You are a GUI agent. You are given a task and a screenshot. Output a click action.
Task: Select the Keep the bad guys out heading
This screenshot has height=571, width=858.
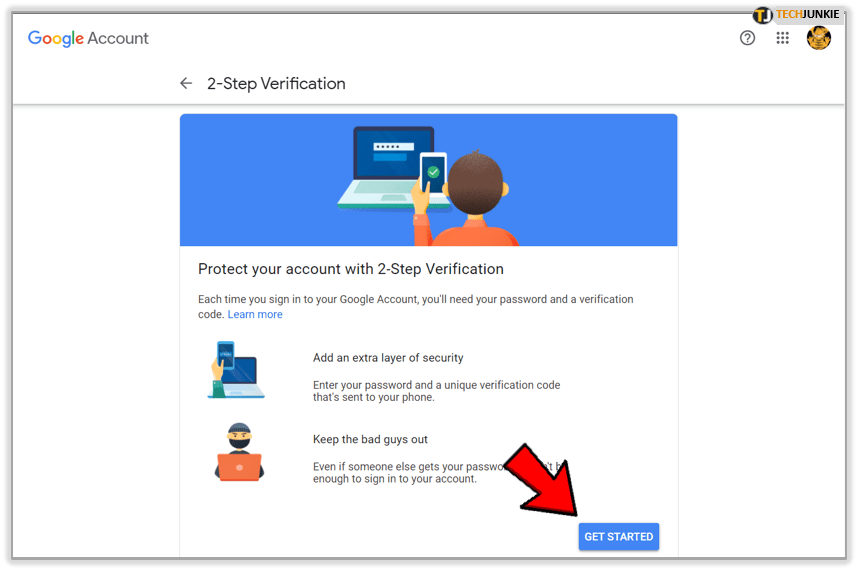[x=370, y=439]
